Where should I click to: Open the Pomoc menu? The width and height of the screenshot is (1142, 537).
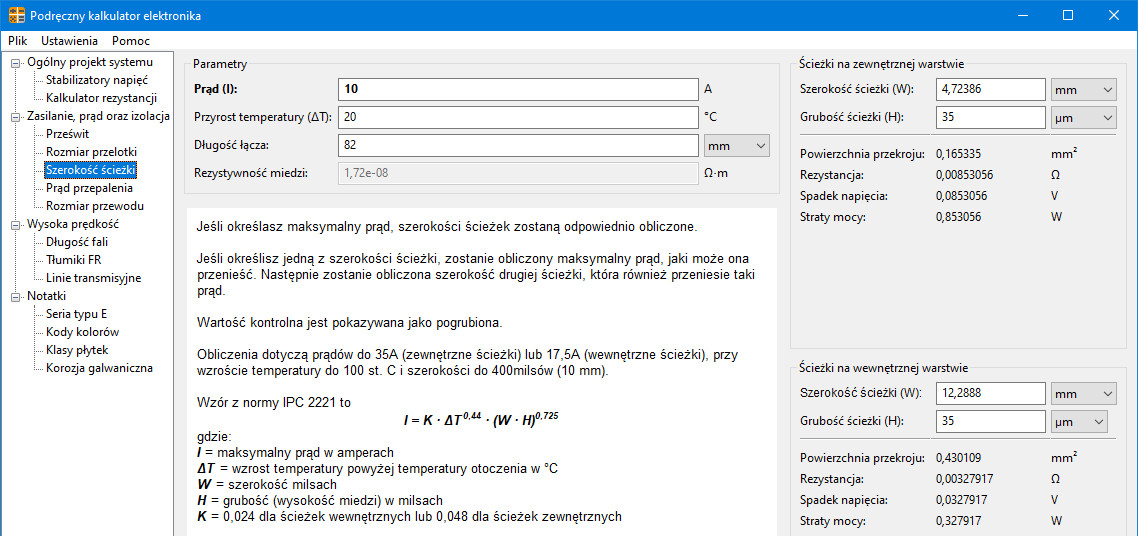131,41
